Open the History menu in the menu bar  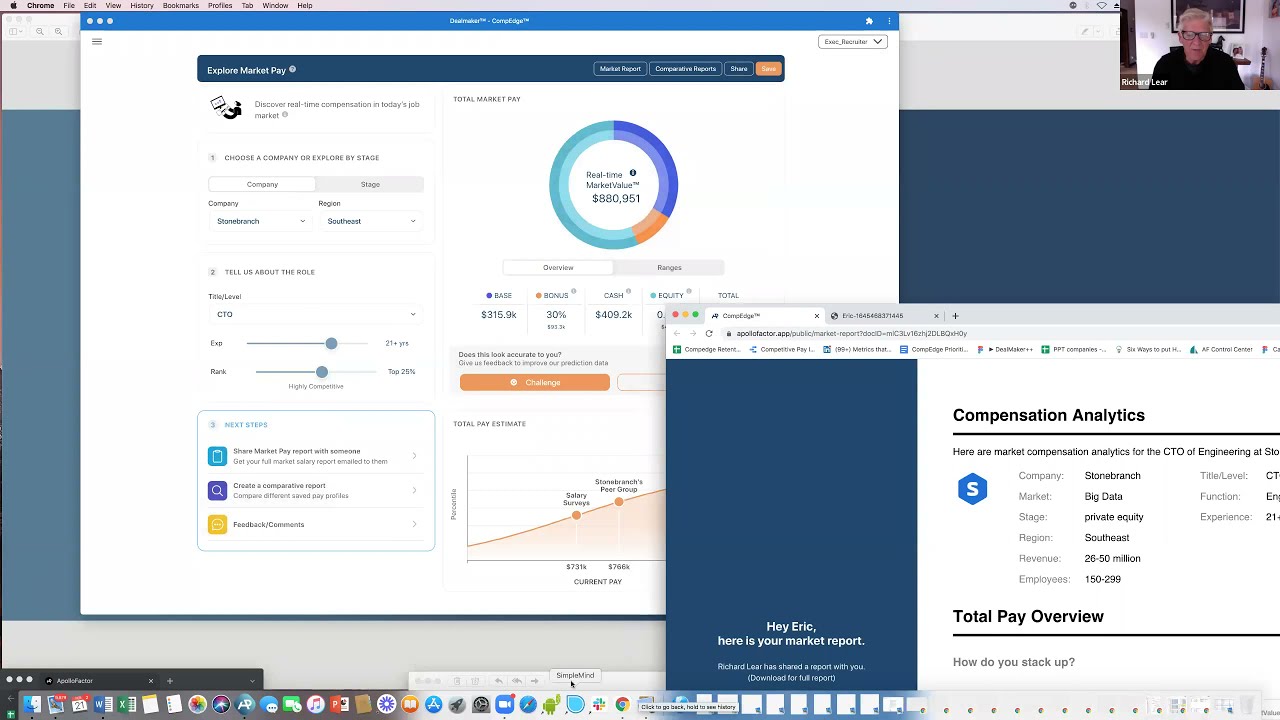[142, 6]
